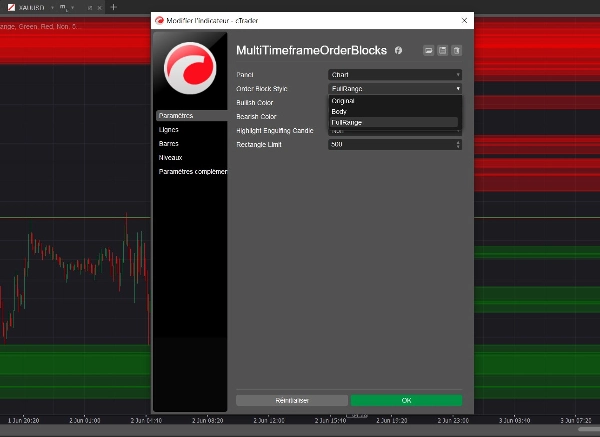
Task: Click the Réinitialiser button
Action: pyautogui.click(x=292, y=400)
